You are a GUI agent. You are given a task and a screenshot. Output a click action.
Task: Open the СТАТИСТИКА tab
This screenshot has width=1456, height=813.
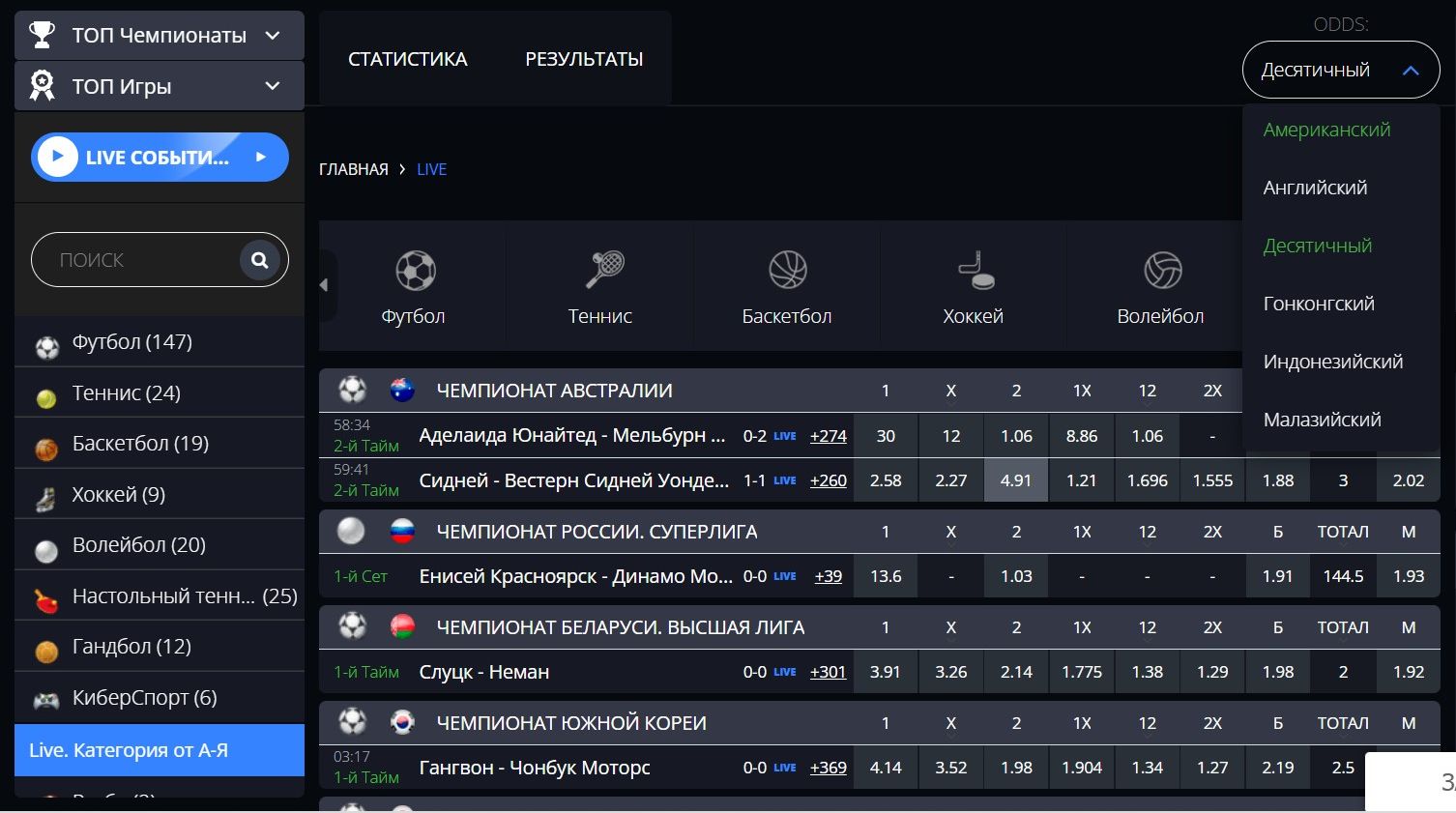(407, 59)
